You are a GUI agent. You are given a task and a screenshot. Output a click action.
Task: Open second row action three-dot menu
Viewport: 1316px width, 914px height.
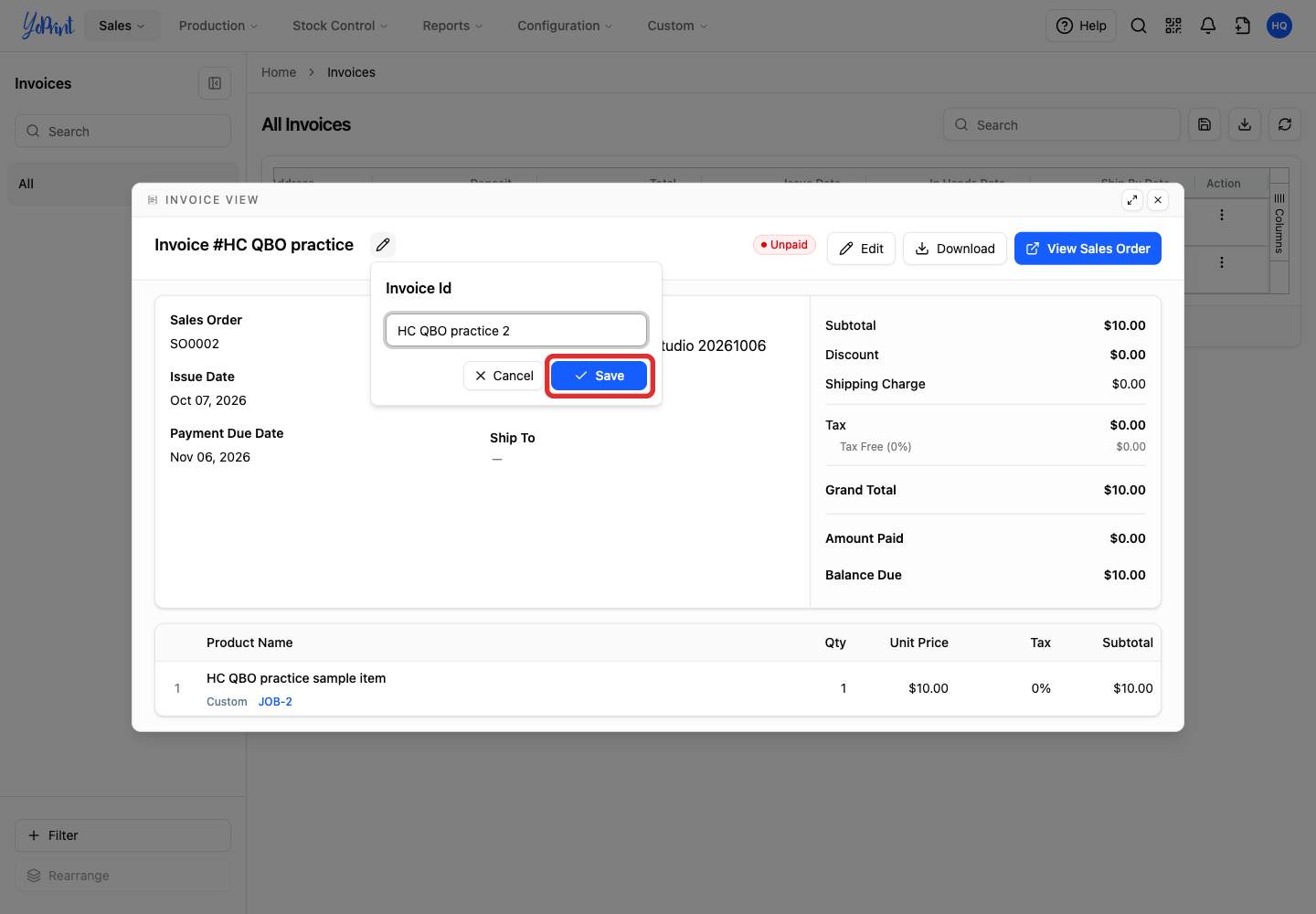[1222, 262]
